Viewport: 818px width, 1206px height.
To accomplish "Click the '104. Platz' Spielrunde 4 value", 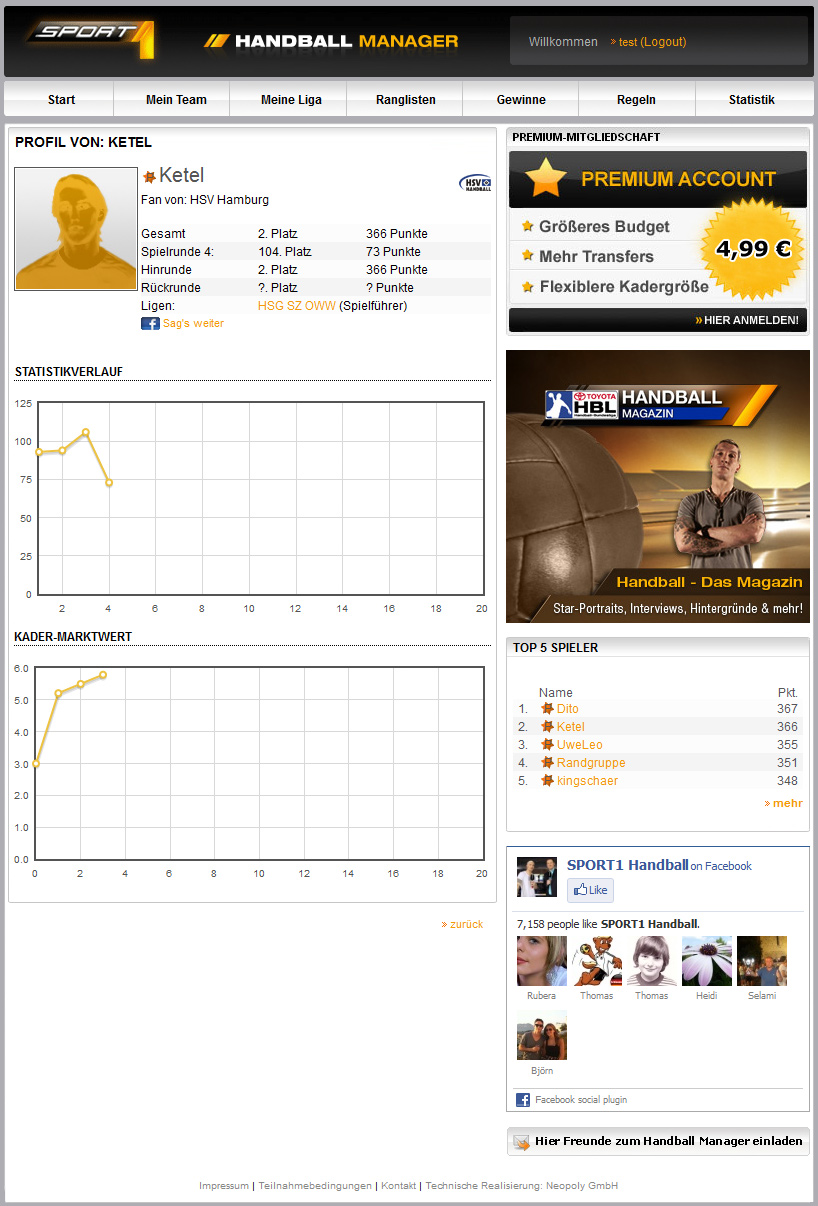I will click(285, 252).
